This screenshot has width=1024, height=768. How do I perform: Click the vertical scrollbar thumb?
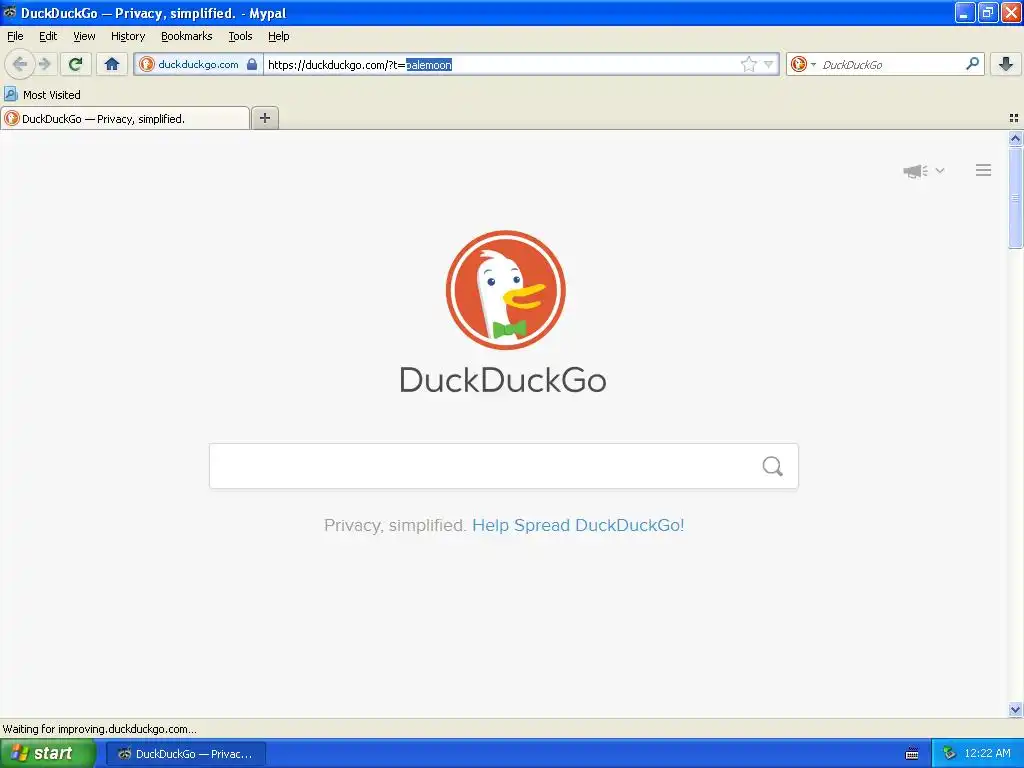(x=1015, y=197)
